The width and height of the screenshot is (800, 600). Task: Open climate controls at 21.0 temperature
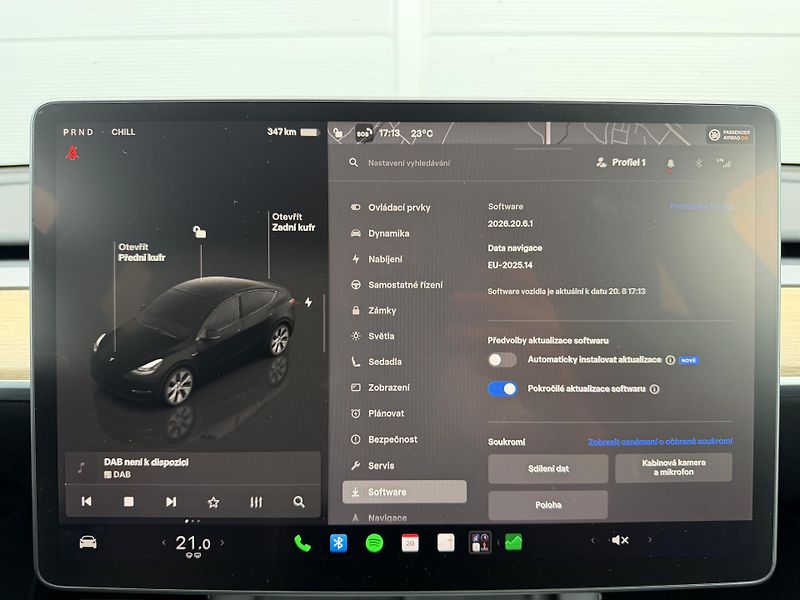(193, 543)
